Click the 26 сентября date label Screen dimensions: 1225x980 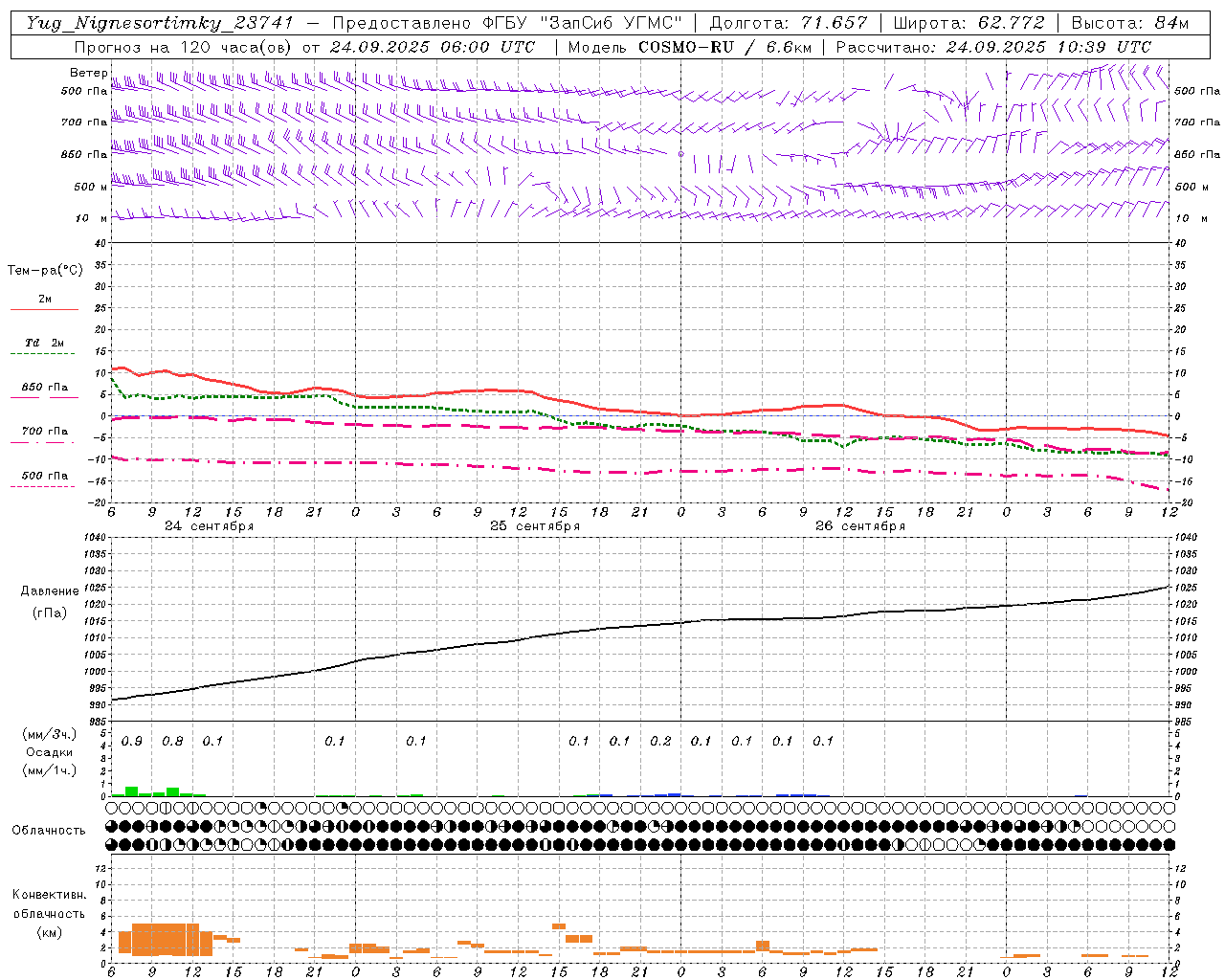pos(859,526)
